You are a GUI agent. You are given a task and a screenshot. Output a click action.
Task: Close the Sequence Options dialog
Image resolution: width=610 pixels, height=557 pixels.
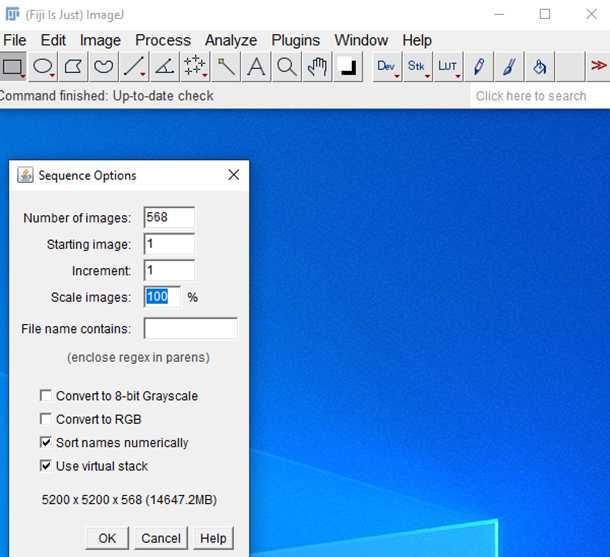point(233,175)
